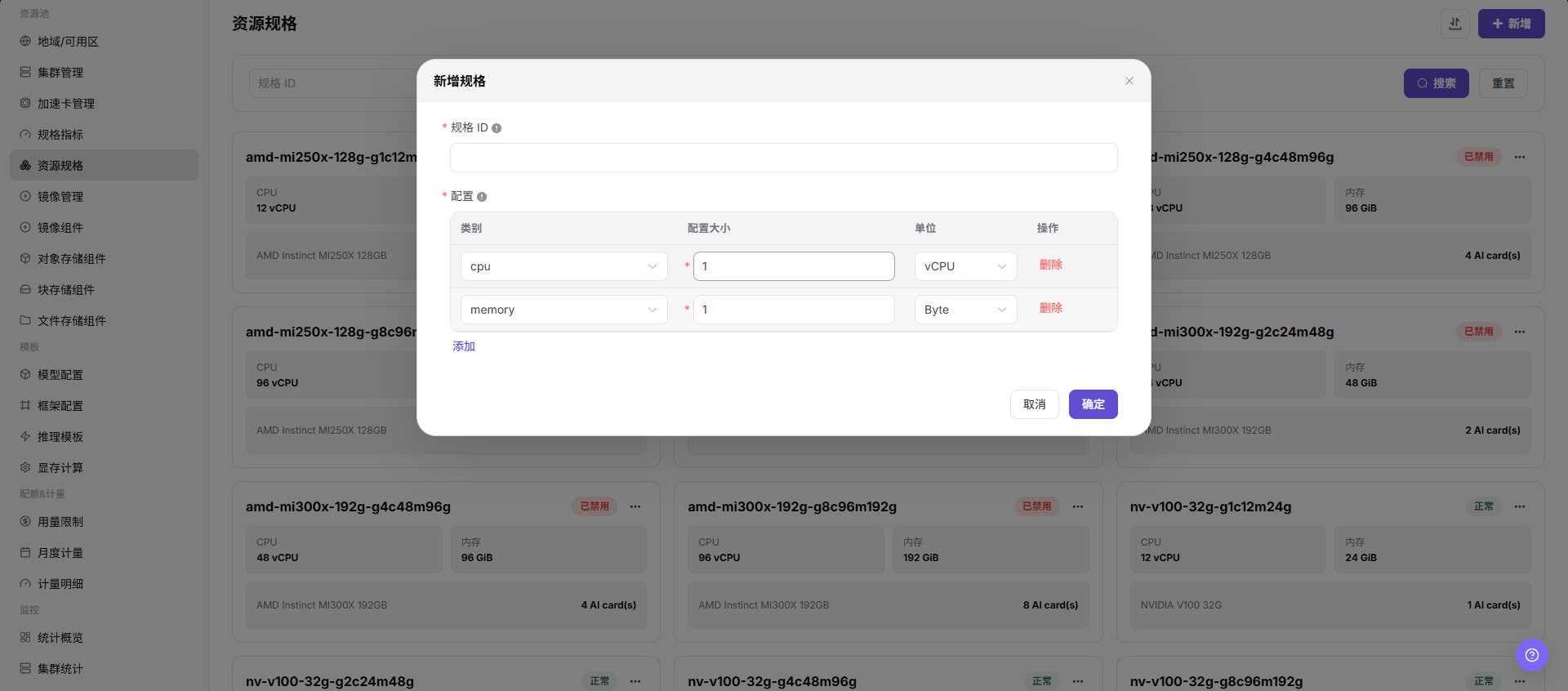Click the 正常 tag on nv-v100-32g-g1c12m24g
The width and height of the screenshot is (1568, 691).
tap(1484, 506)
